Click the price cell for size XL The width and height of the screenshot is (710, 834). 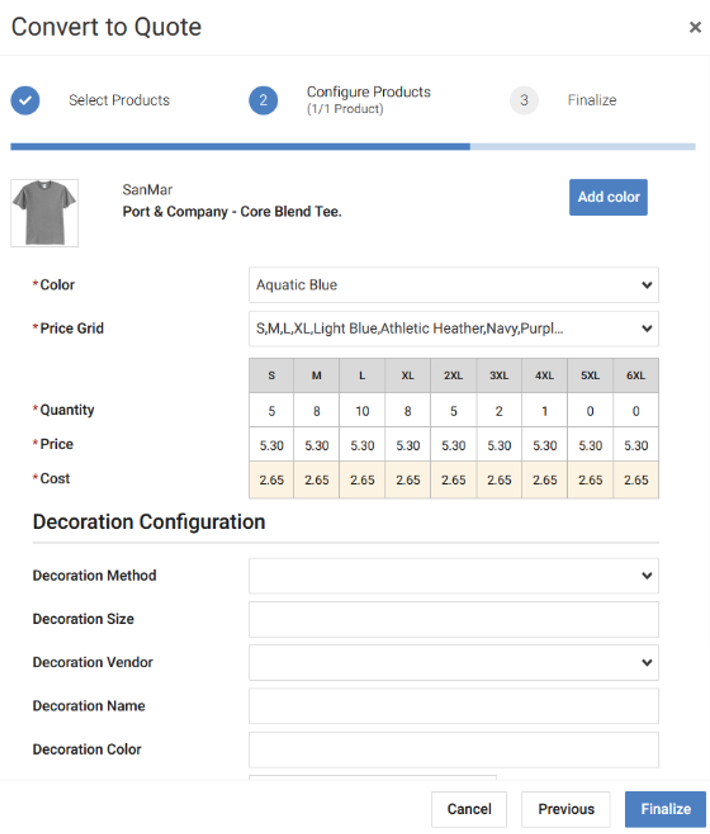pos(408,445)
